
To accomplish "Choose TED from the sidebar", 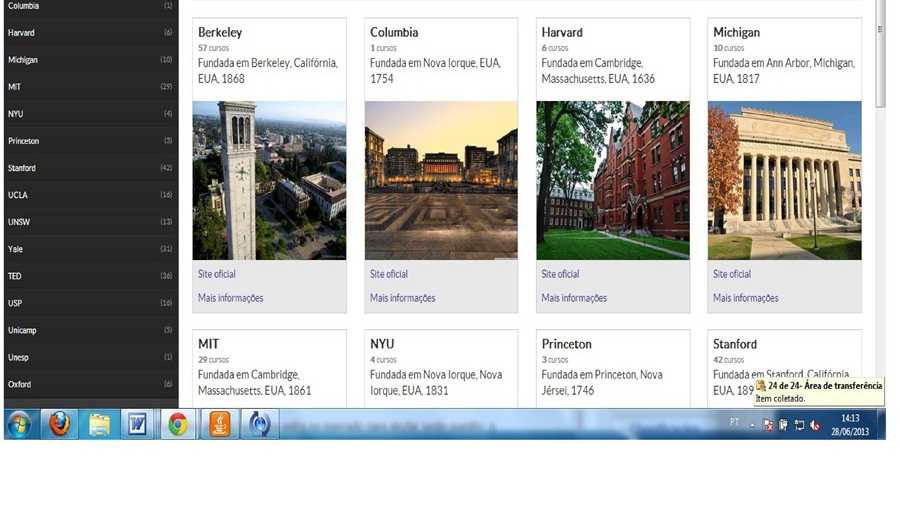I will click(15, 276).
